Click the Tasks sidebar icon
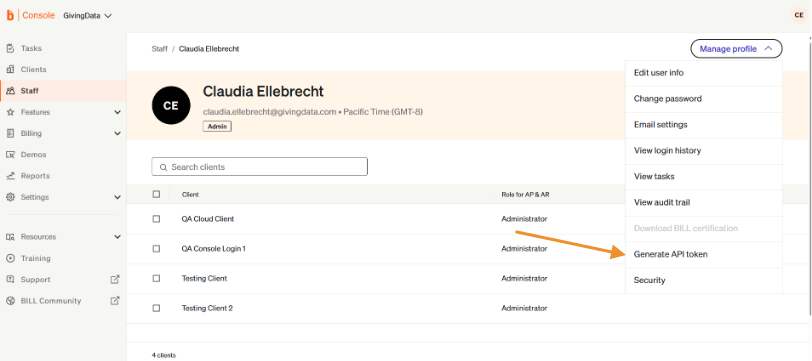This screenshot has height=361, width=812. [10, 48]
